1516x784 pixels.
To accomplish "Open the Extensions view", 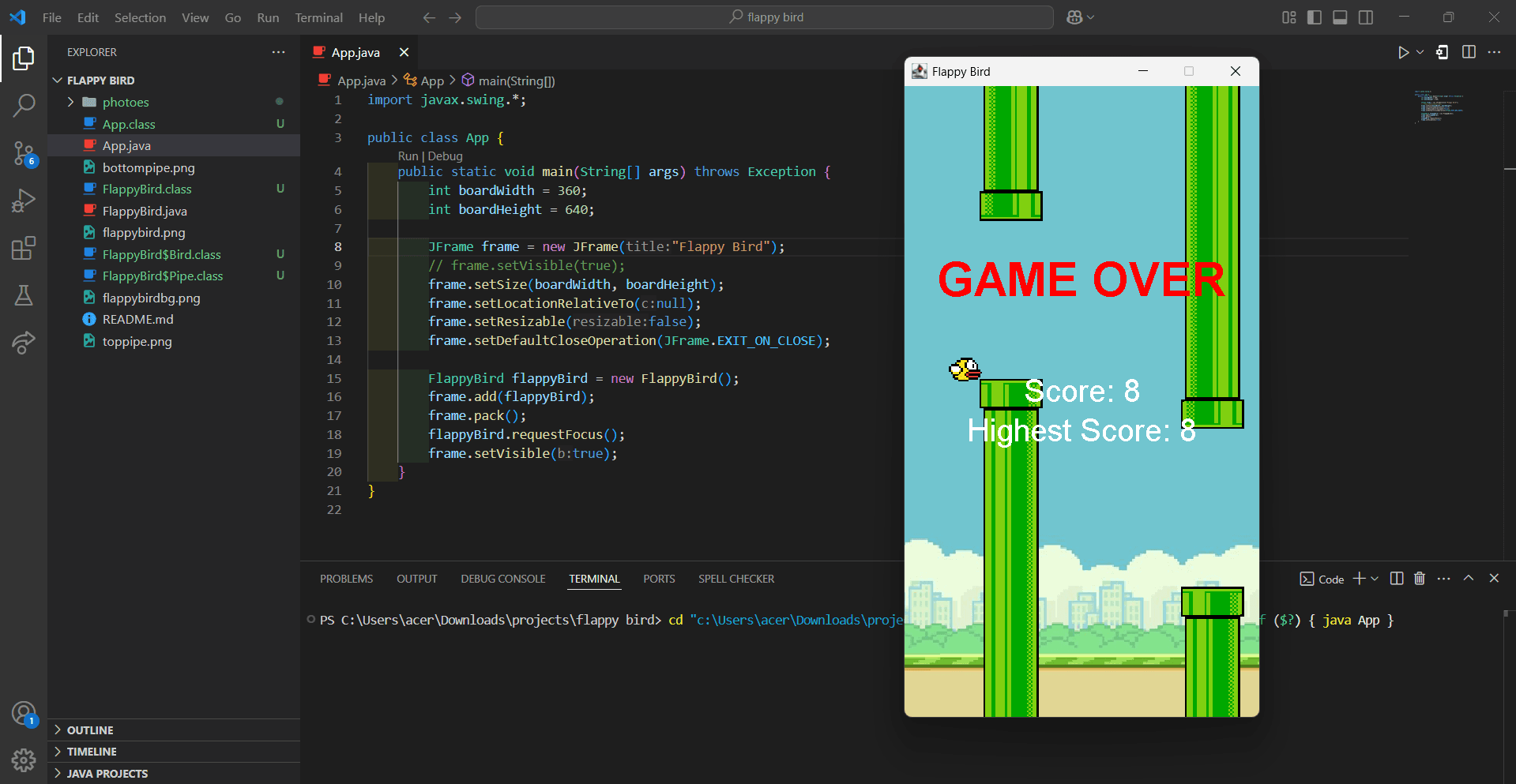I will point(24,248).
